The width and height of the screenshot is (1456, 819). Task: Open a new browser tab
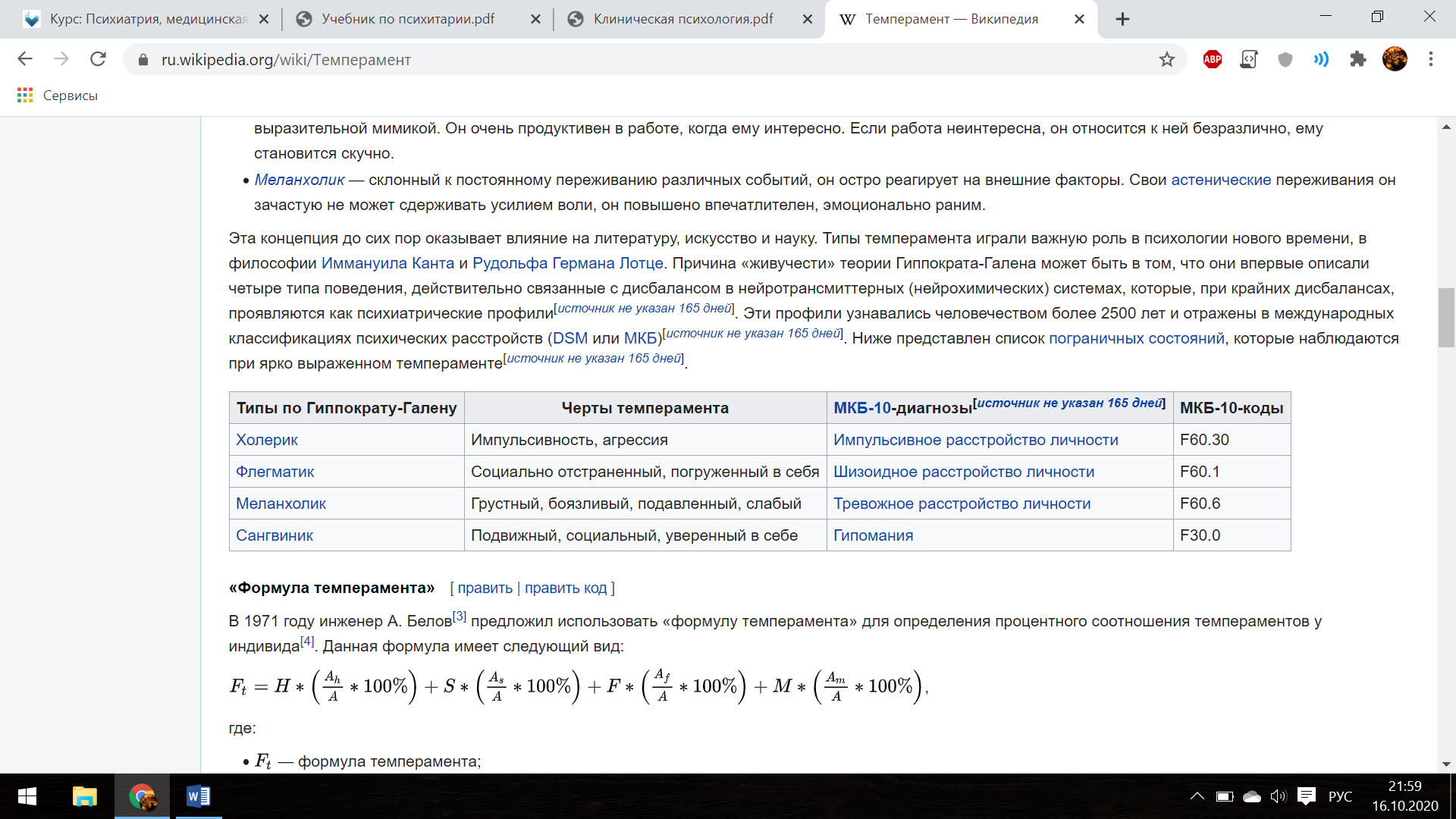click(1122, 19)
